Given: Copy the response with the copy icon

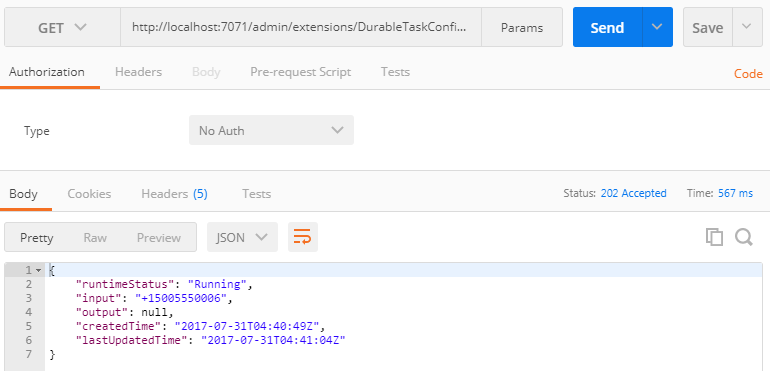Looking at the screenshot, I should [x=714, y=237].
